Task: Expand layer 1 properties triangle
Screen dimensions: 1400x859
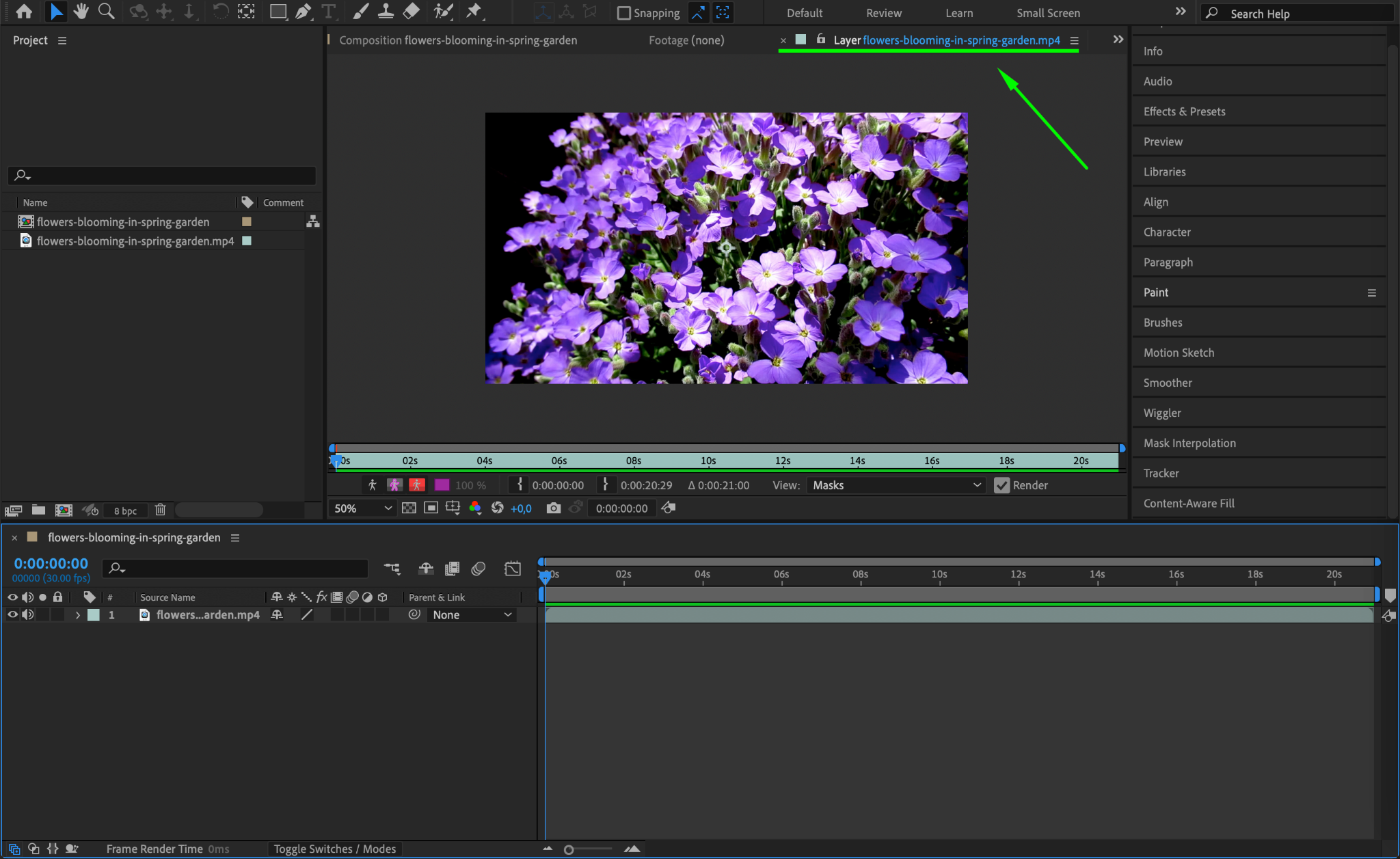Action: tap(78, 615)
